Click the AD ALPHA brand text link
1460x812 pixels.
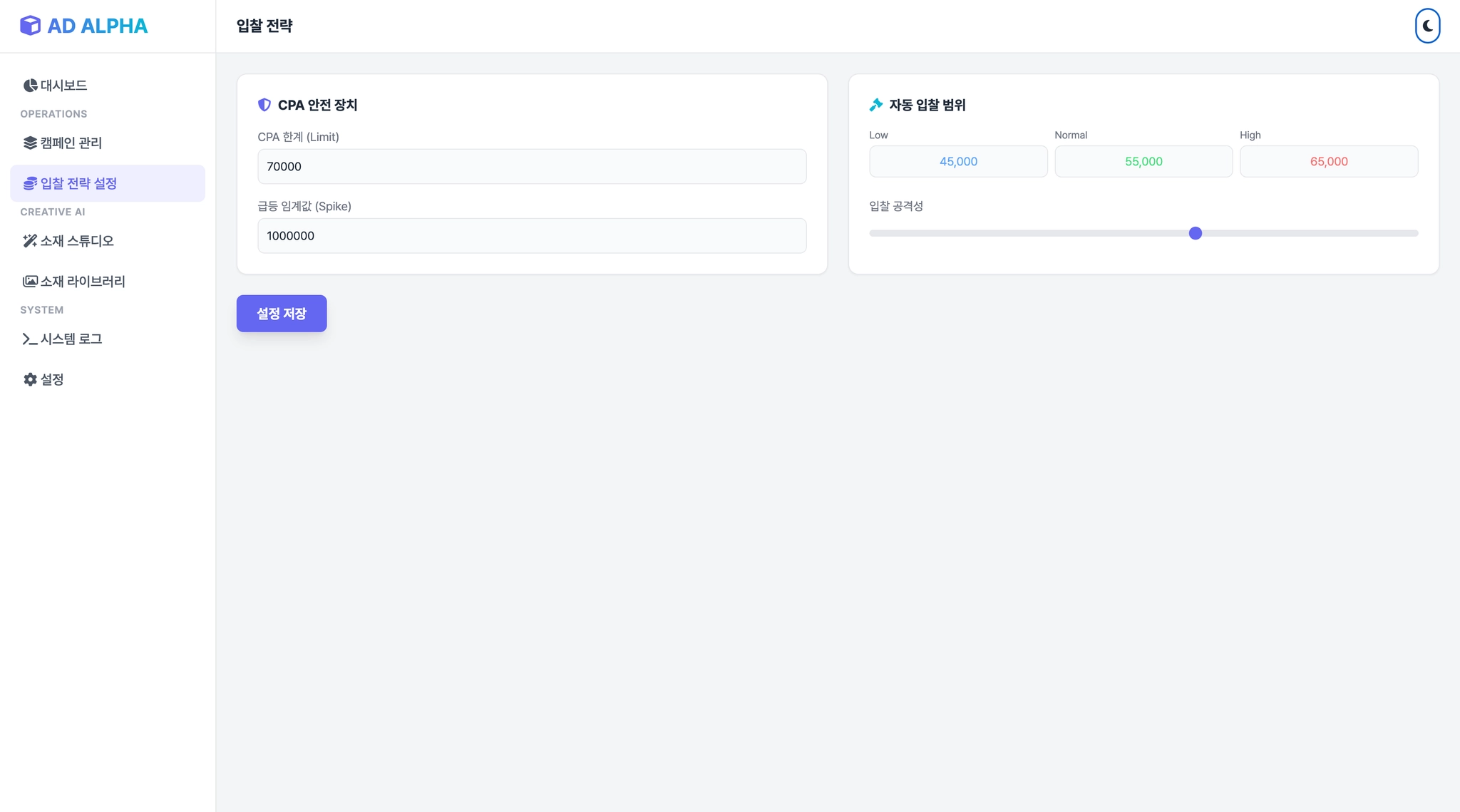[98, 26]
